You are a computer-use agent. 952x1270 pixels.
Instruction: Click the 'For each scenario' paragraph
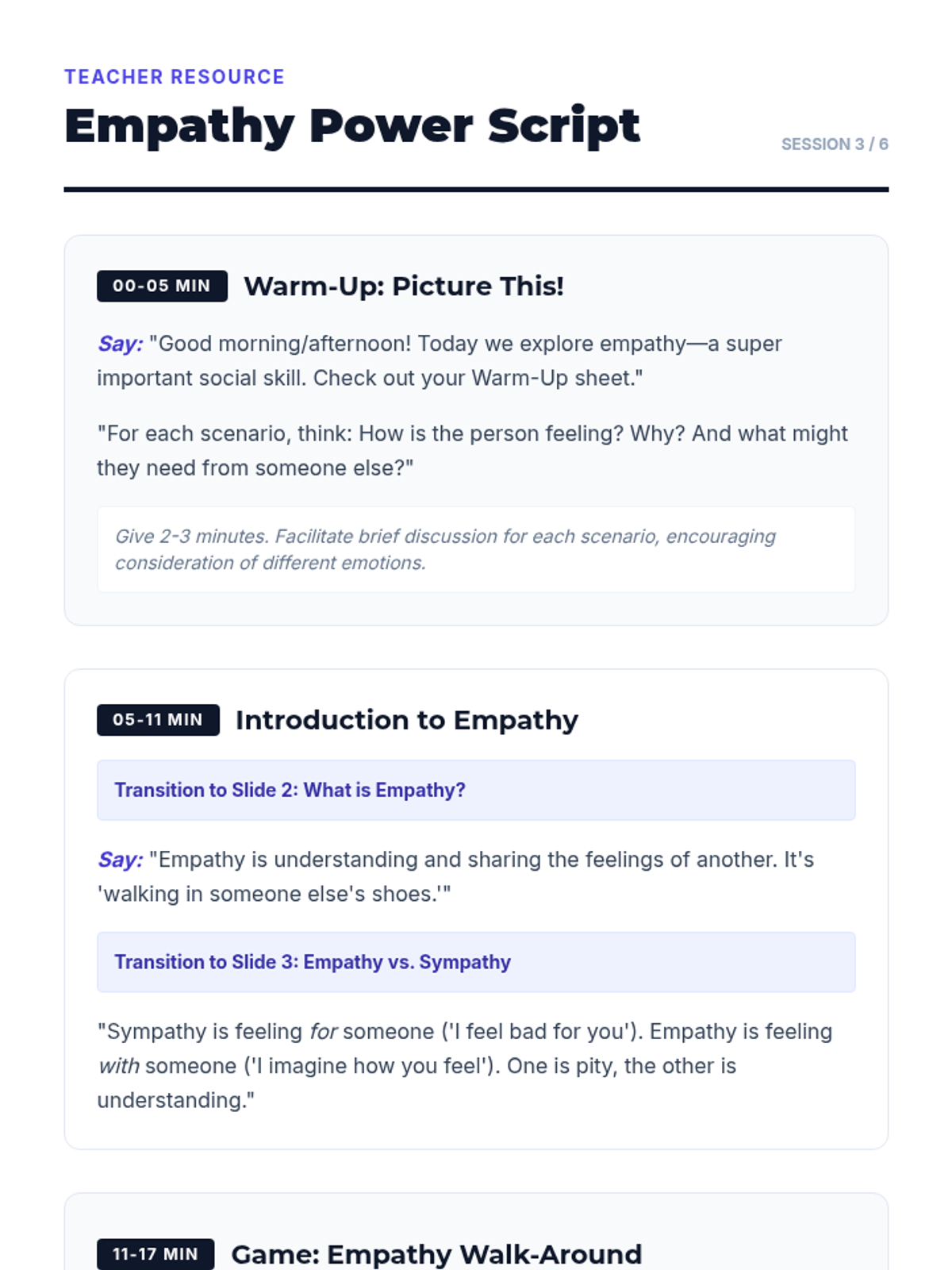click(x=473, y=451)
